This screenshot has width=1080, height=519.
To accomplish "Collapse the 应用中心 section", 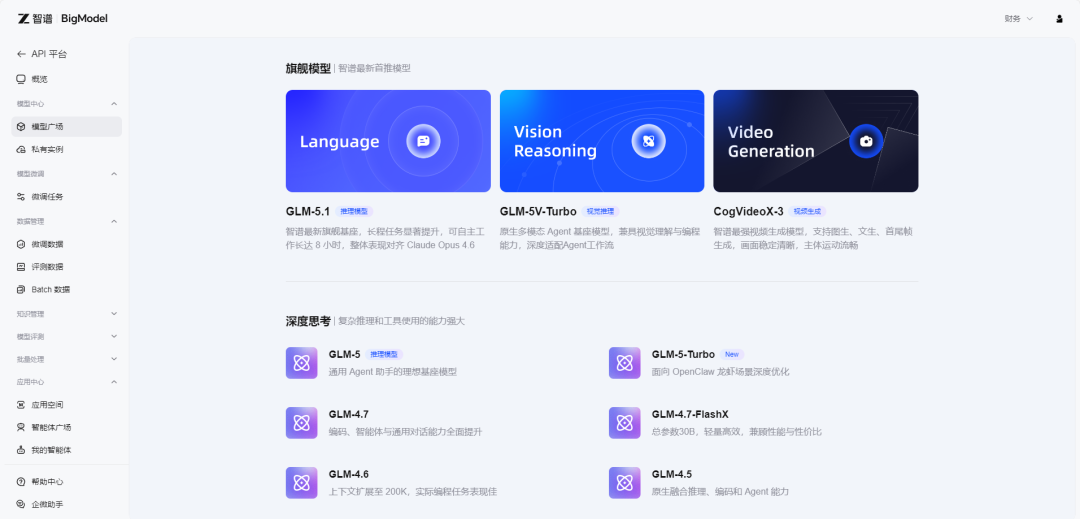I will click(x=114, y=381).
